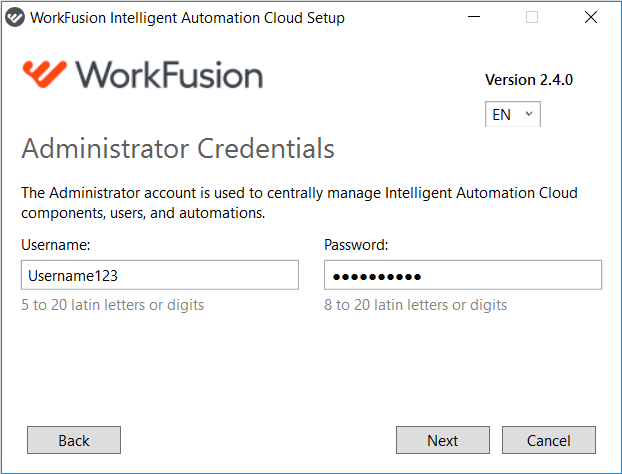622x474 pixels.
Task: Close the setup window
Action: click(591, 17)
